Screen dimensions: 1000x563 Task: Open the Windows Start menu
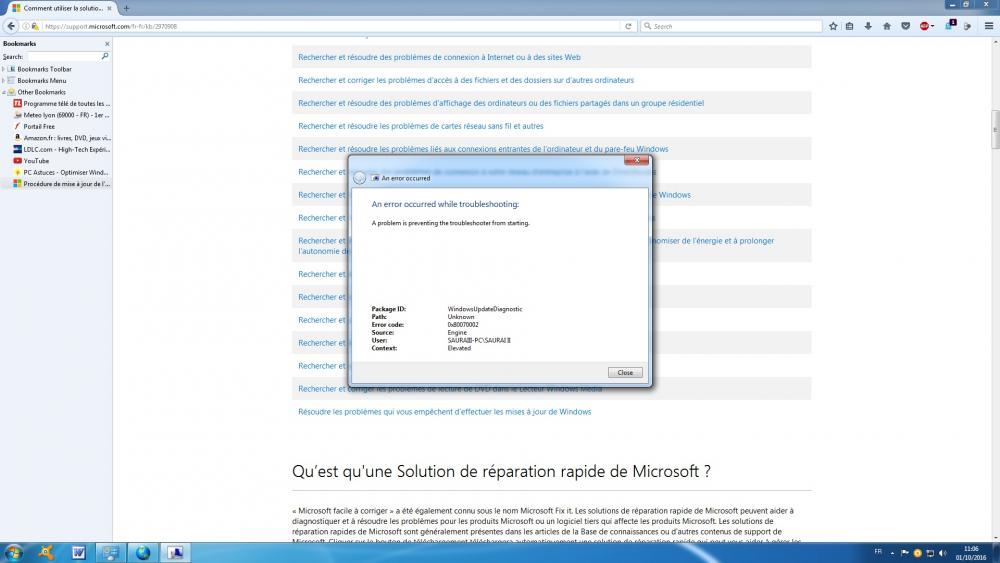13,552
